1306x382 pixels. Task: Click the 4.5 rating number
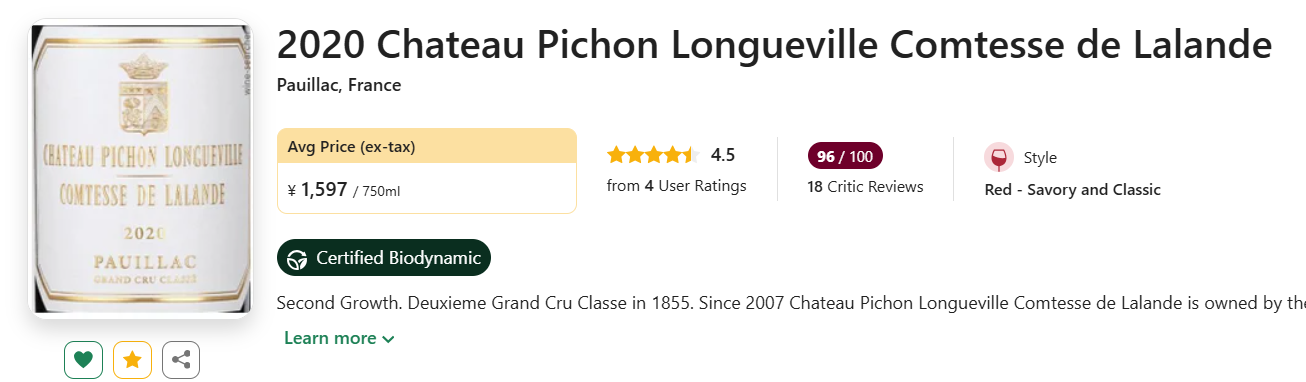pos(723,155)
